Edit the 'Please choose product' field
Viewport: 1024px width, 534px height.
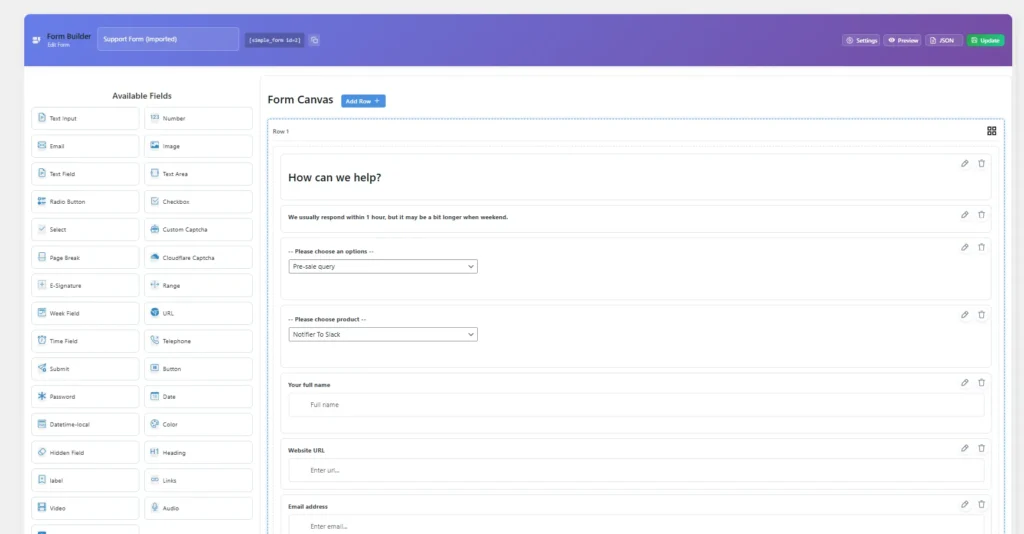click(x=965, y=315)
